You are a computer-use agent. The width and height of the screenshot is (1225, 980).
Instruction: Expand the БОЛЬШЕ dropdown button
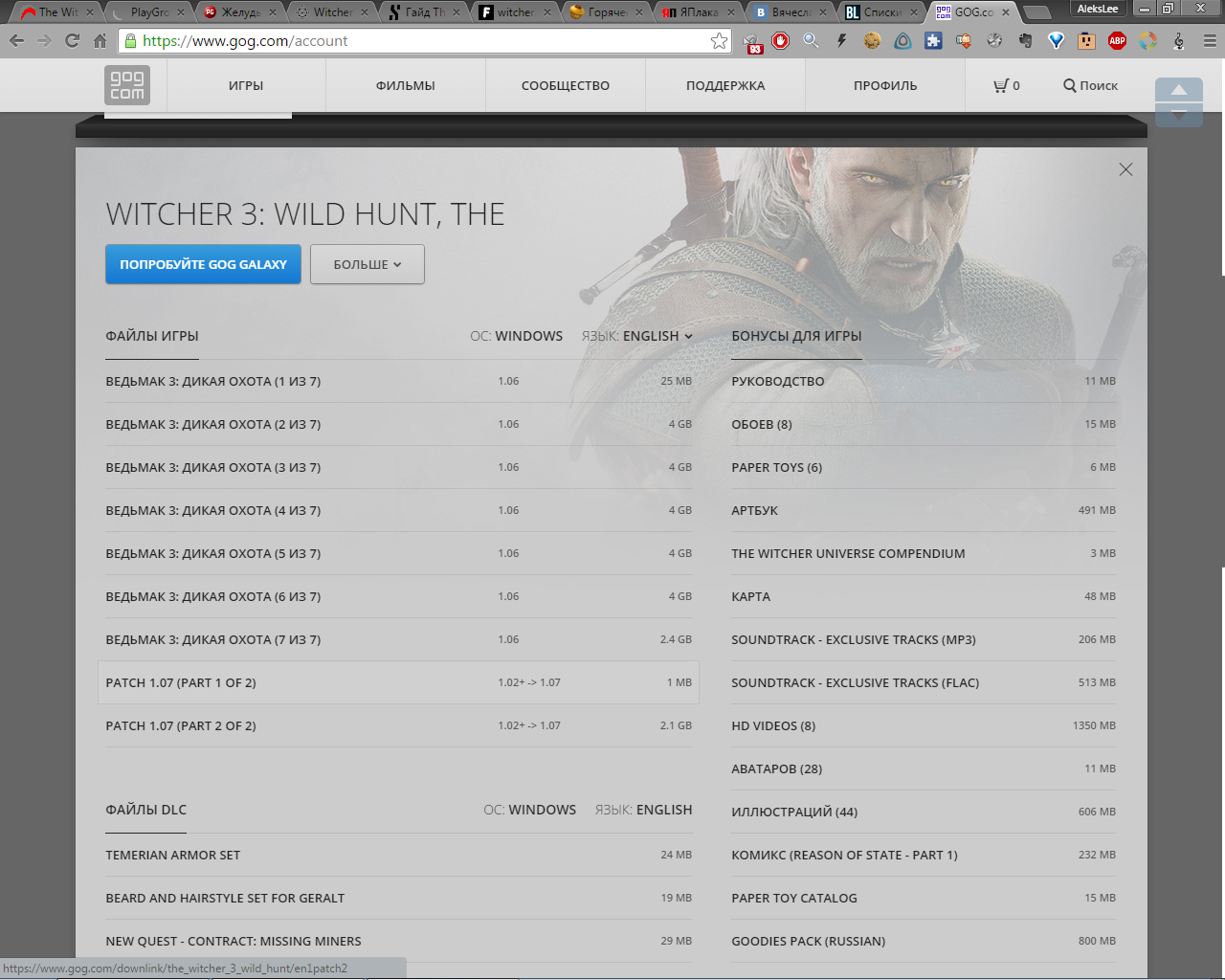pos(367,264)
